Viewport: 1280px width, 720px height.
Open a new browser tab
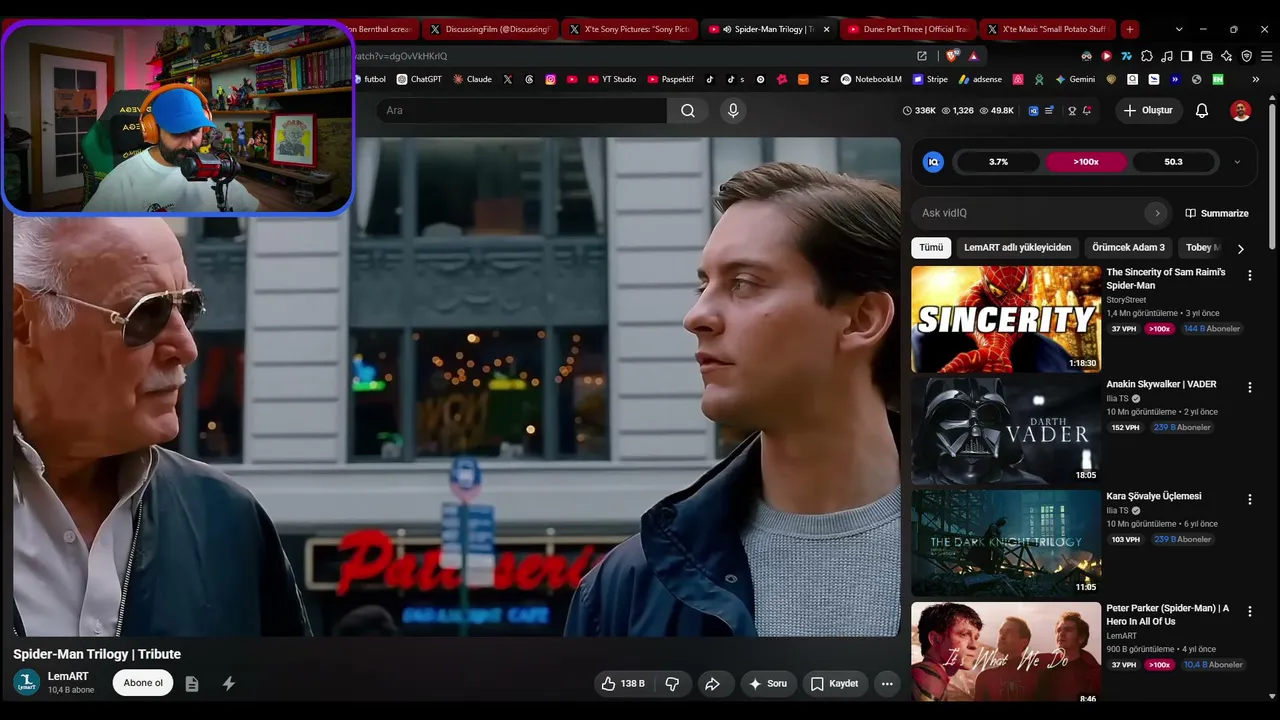[x=1129, y=29]
